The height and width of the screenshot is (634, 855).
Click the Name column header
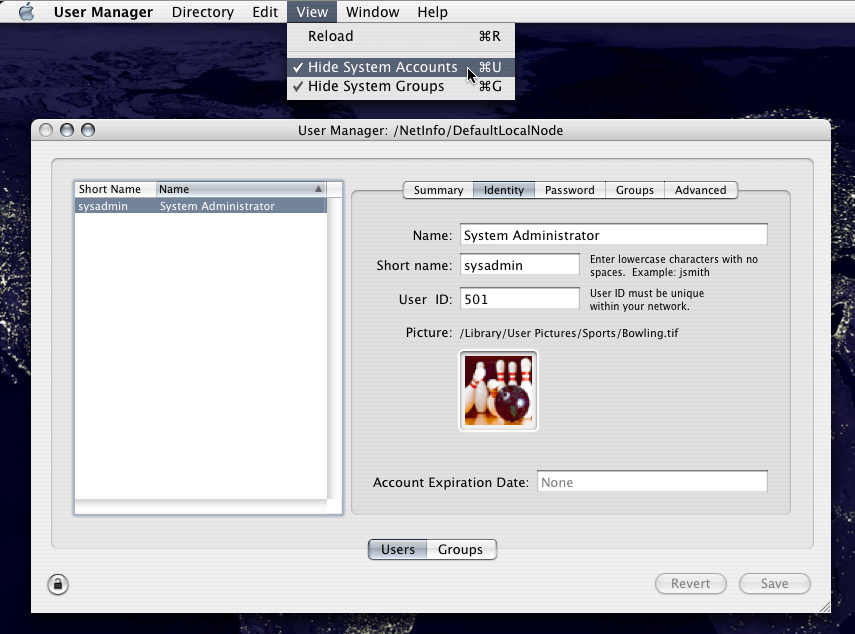[x=241, y=189]
